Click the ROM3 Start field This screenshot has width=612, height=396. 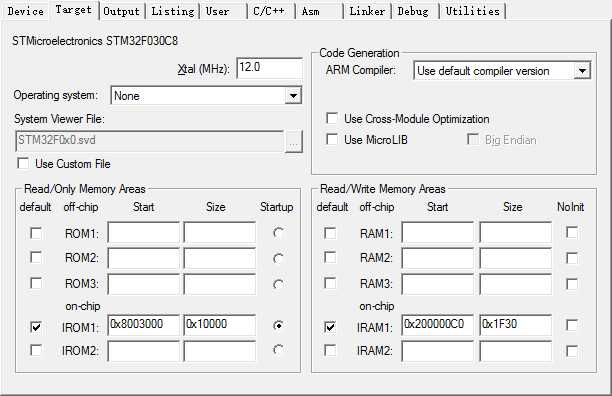[144, 284]
